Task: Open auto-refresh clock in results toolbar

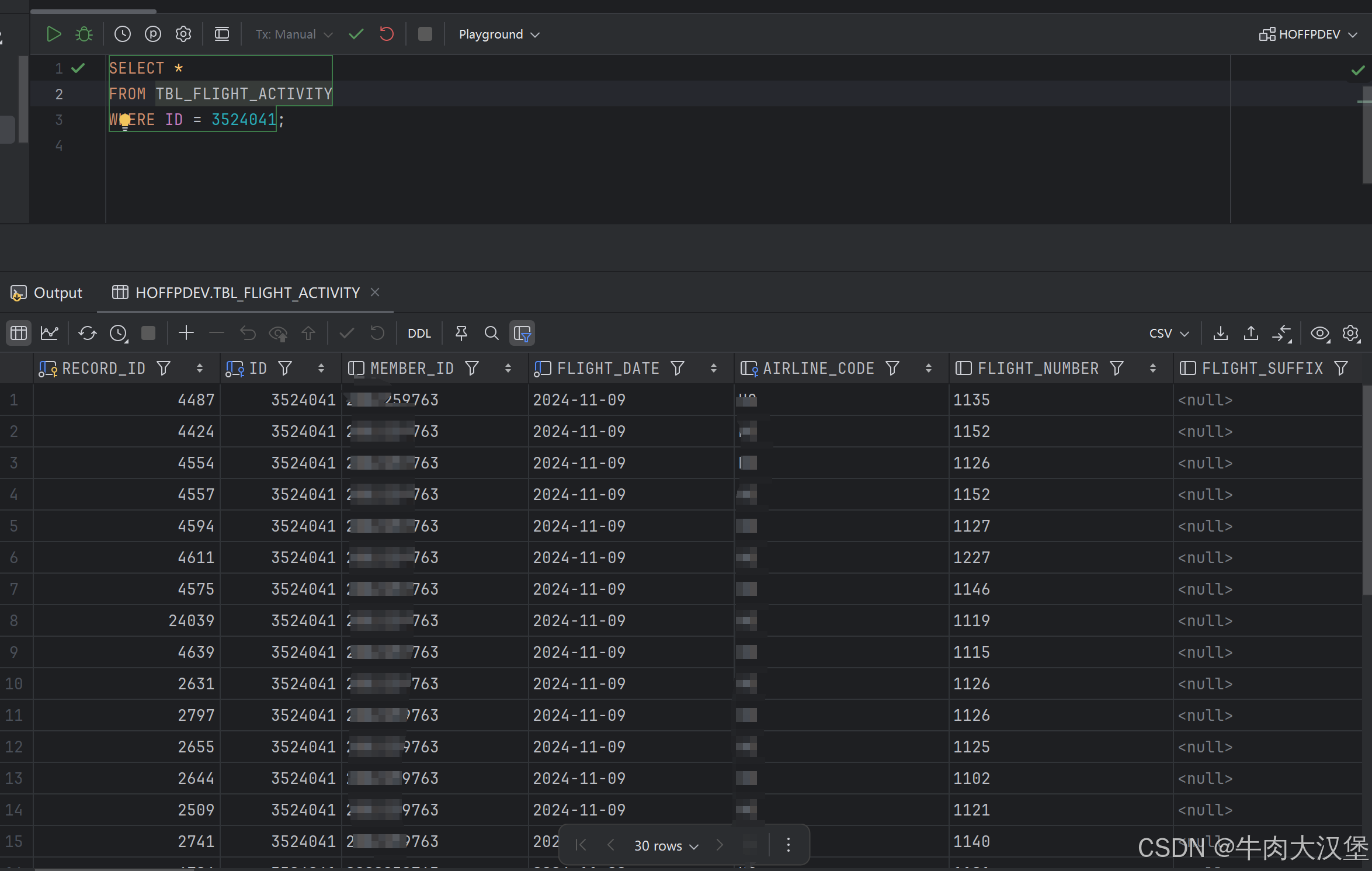Action: [x=119, y=333]
